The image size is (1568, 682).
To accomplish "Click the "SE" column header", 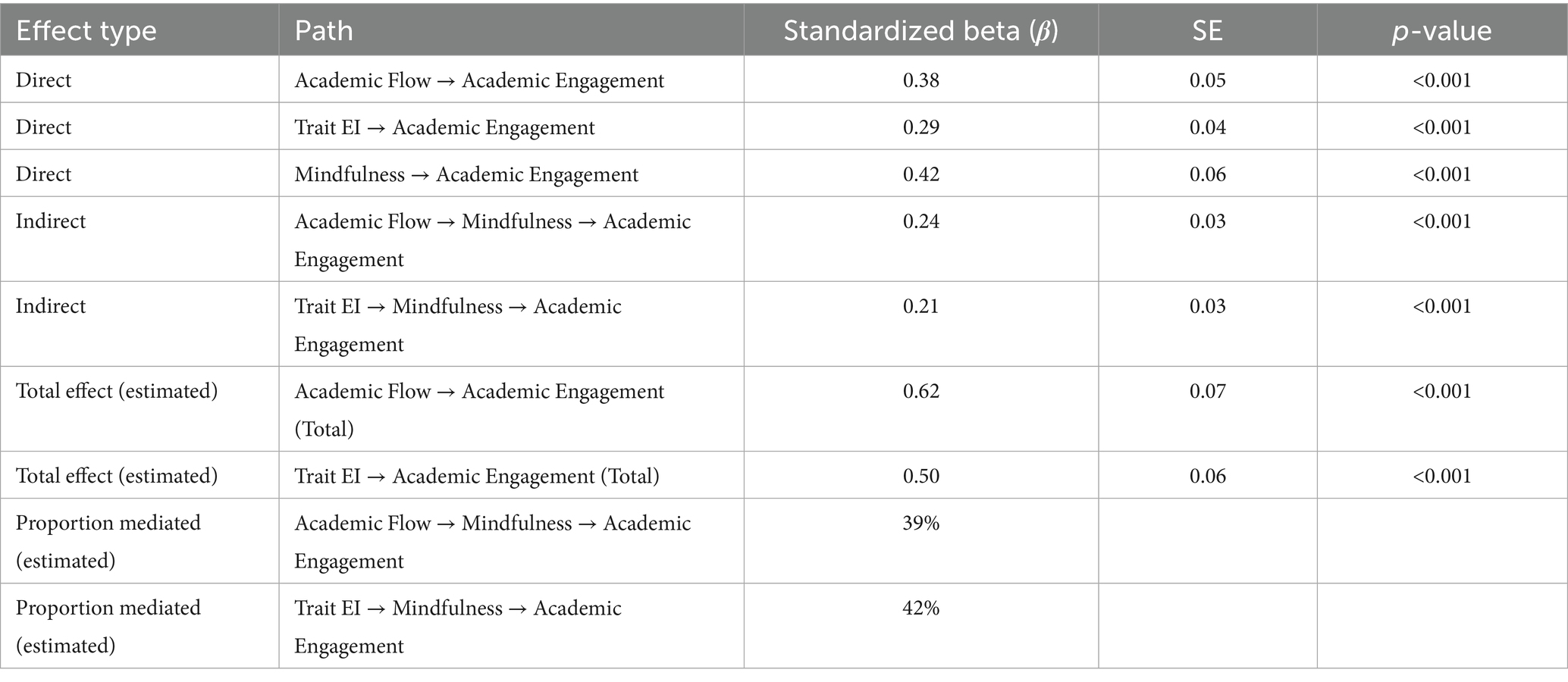I will point(1207,31).
